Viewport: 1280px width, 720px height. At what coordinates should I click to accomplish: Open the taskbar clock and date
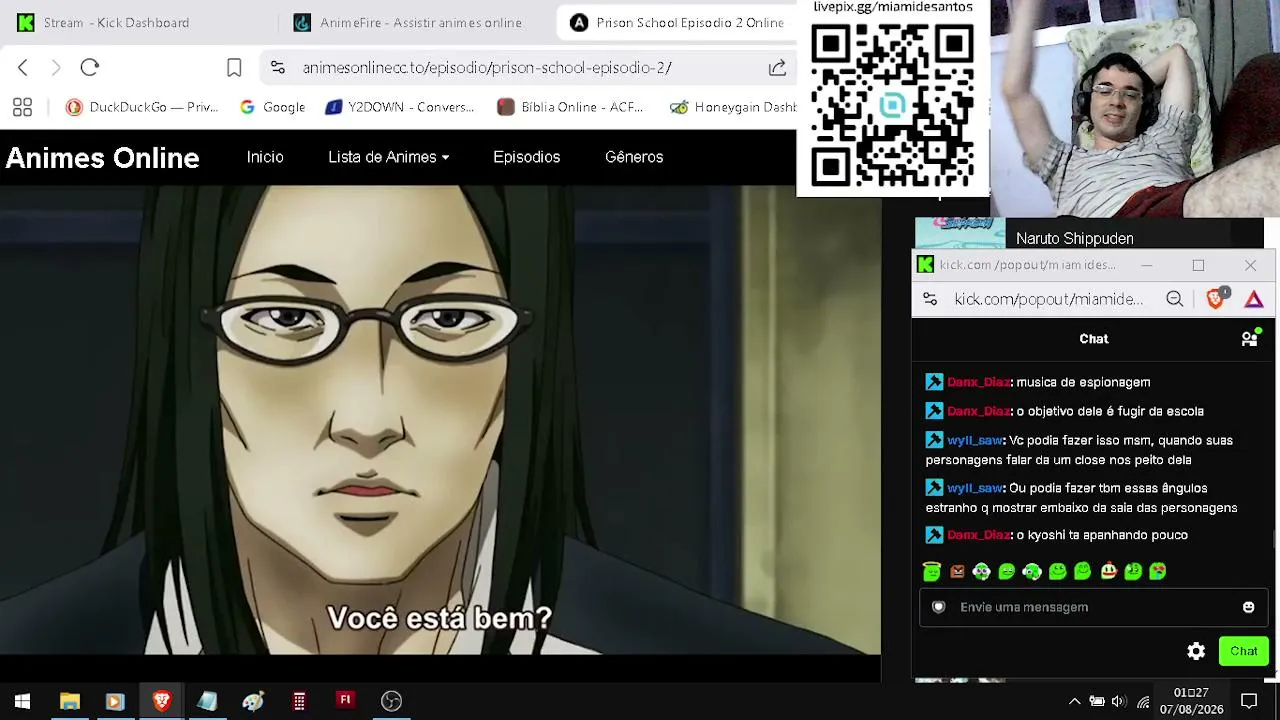[1191, 701]
